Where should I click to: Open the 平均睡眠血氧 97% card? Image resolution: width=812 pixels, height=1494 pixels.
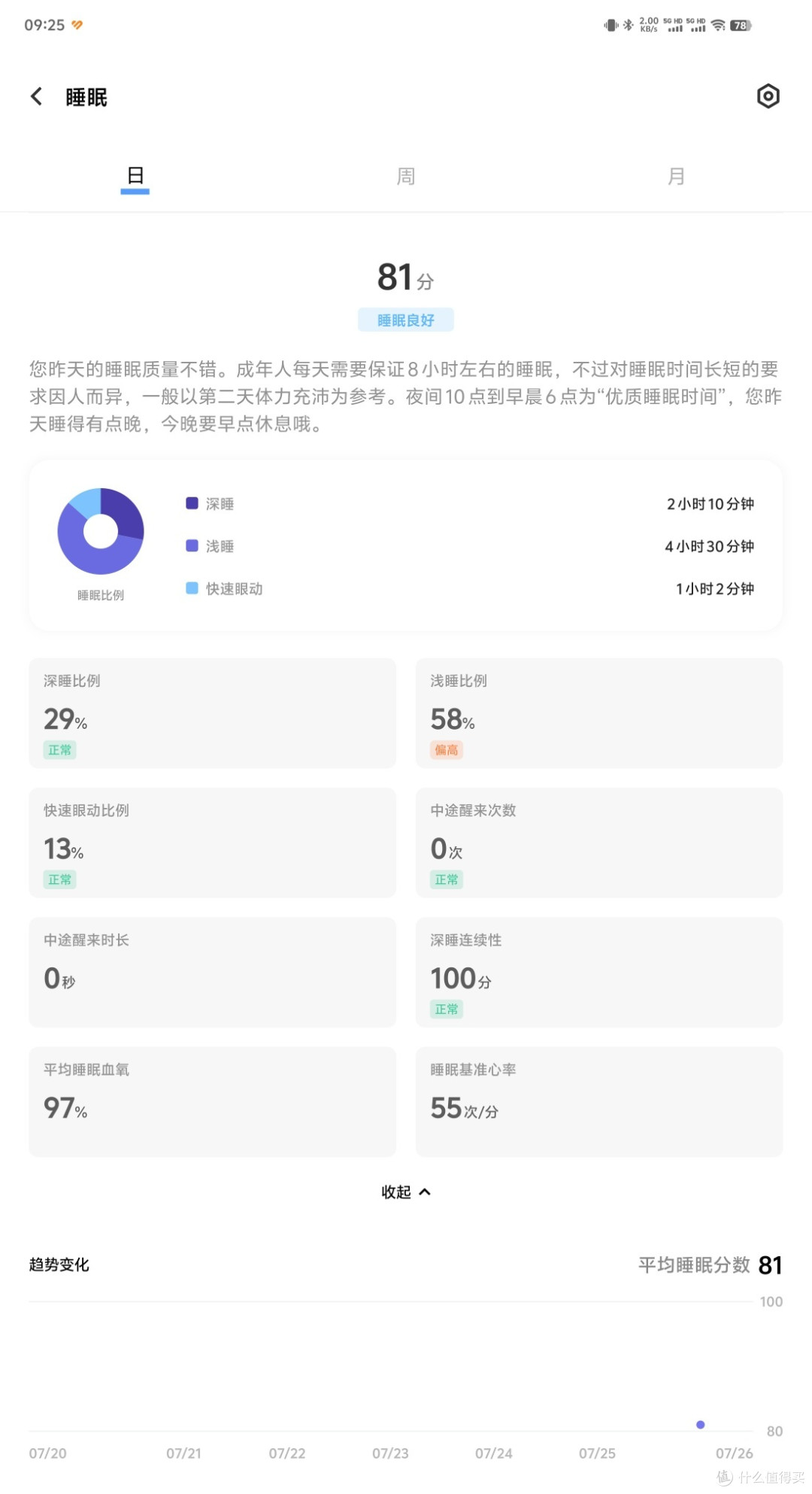pos(212,1101)
